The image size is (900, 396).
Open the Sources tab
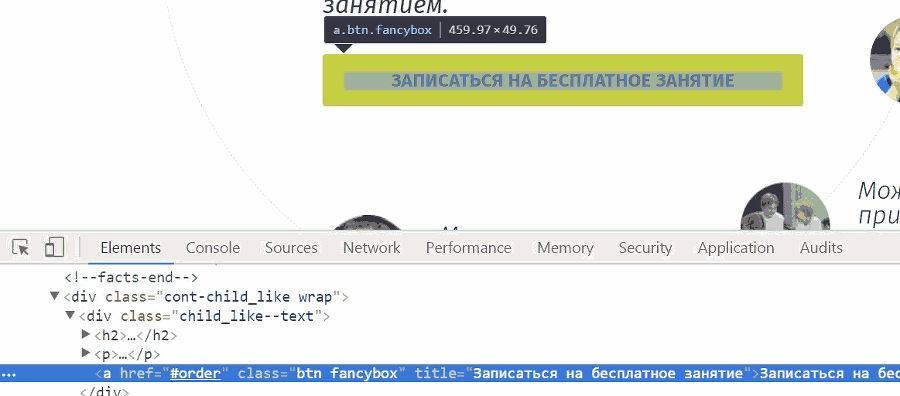291,248
